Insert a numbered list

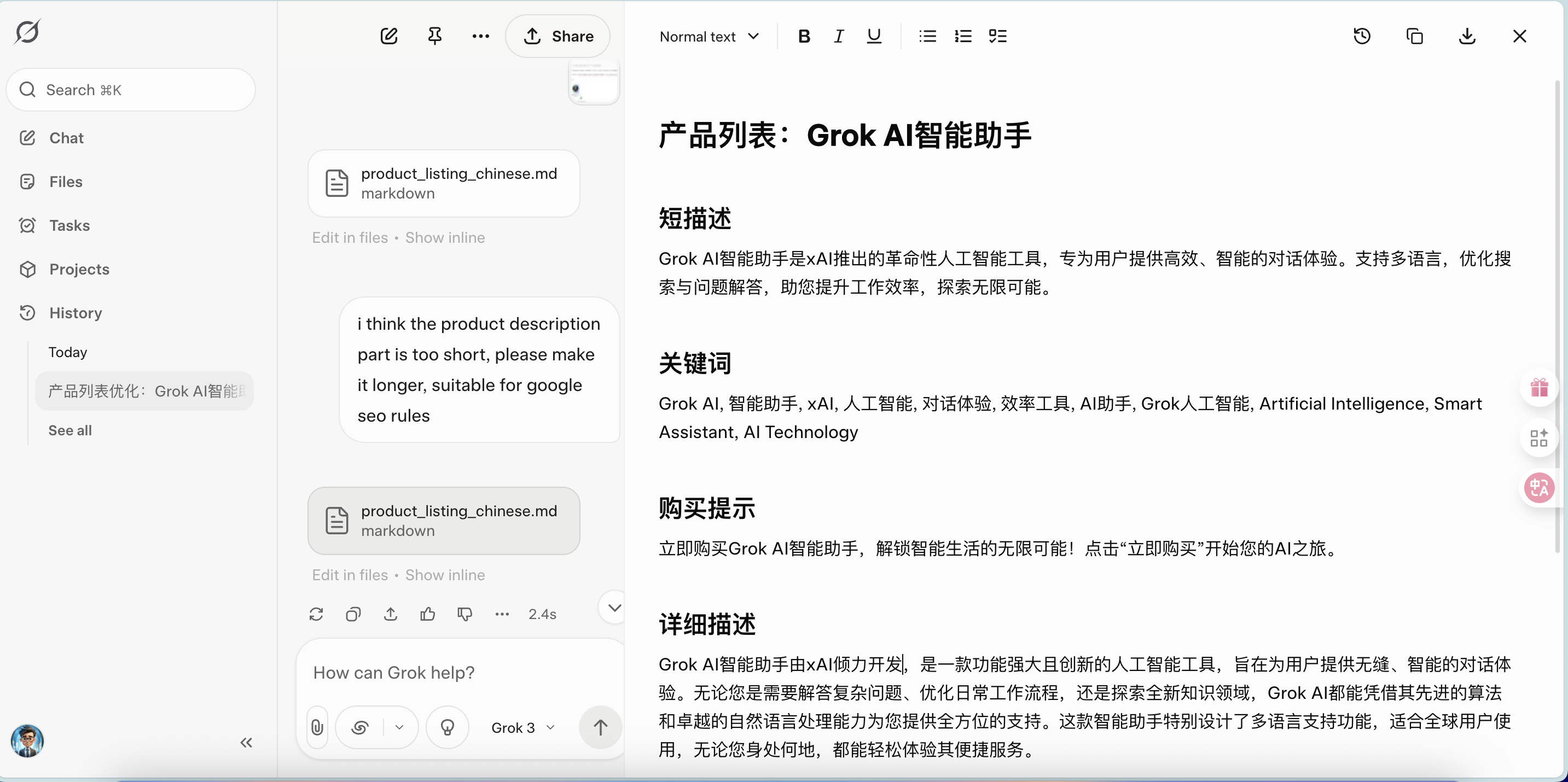pyautogui.click(x=963, y=37)
